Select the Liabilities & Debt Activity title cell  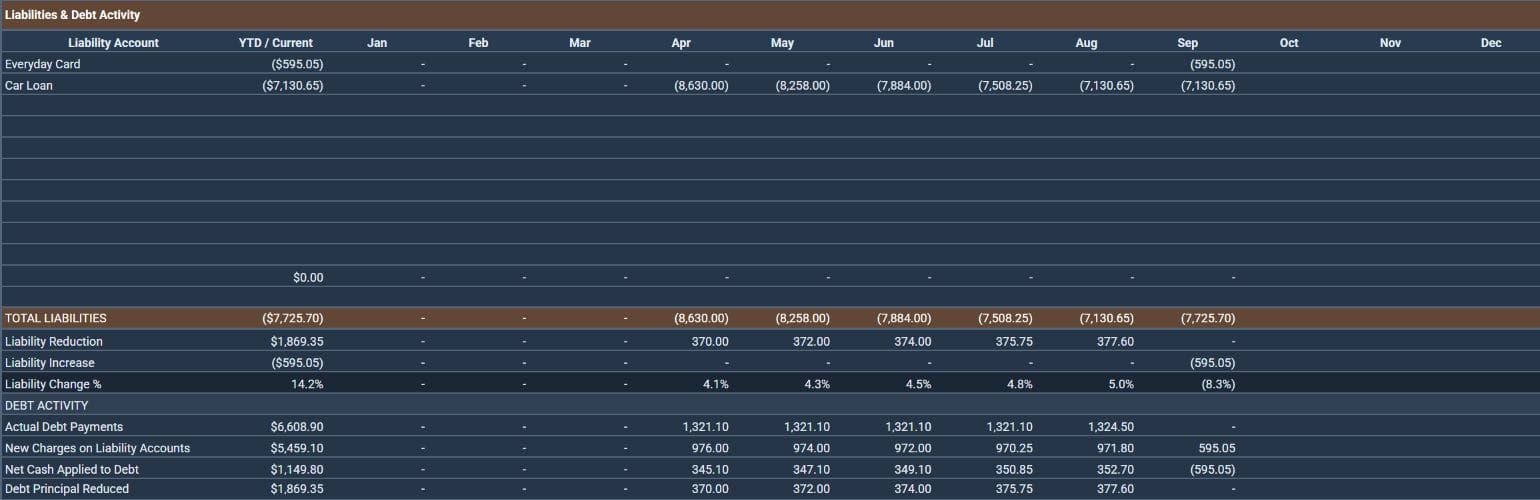coord(72,15)
